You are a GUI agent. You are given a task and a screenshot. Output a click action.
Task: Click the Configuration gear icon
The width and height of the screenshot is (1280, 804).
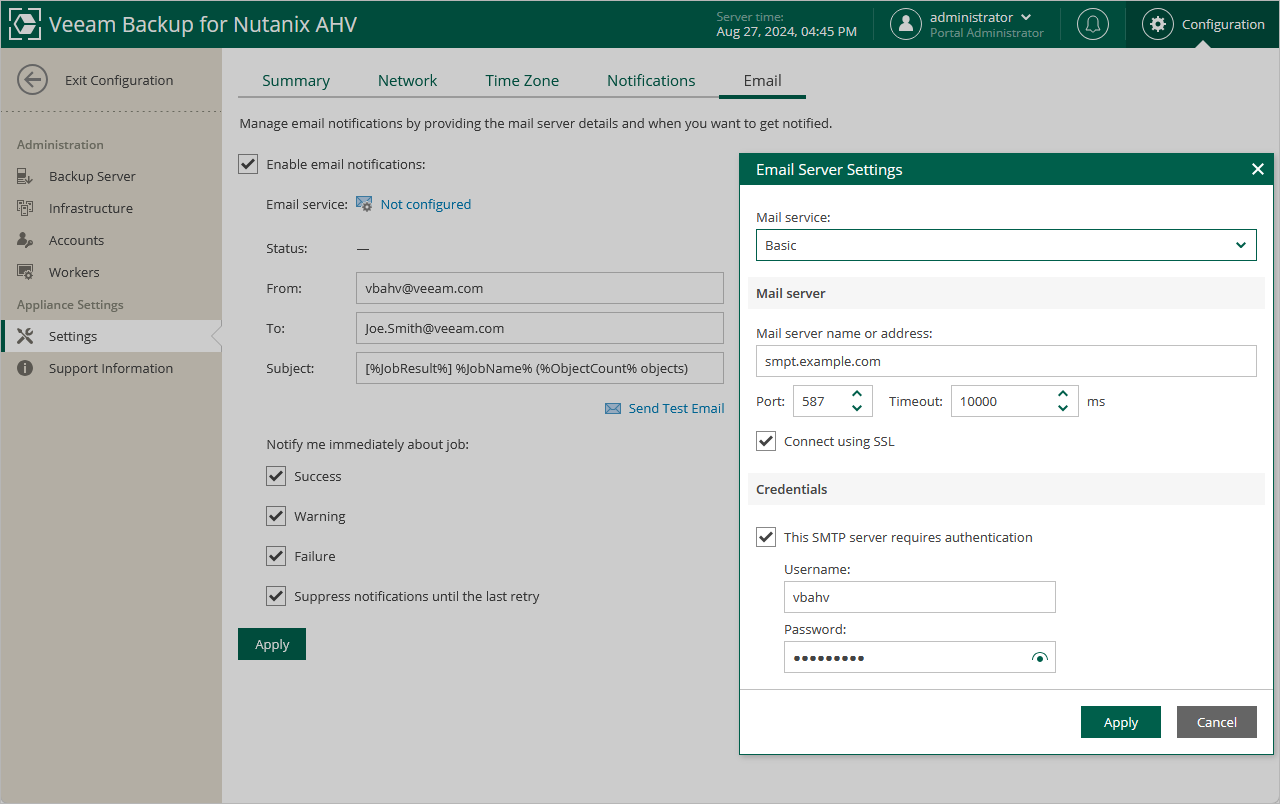click(x=1158, y=24)
